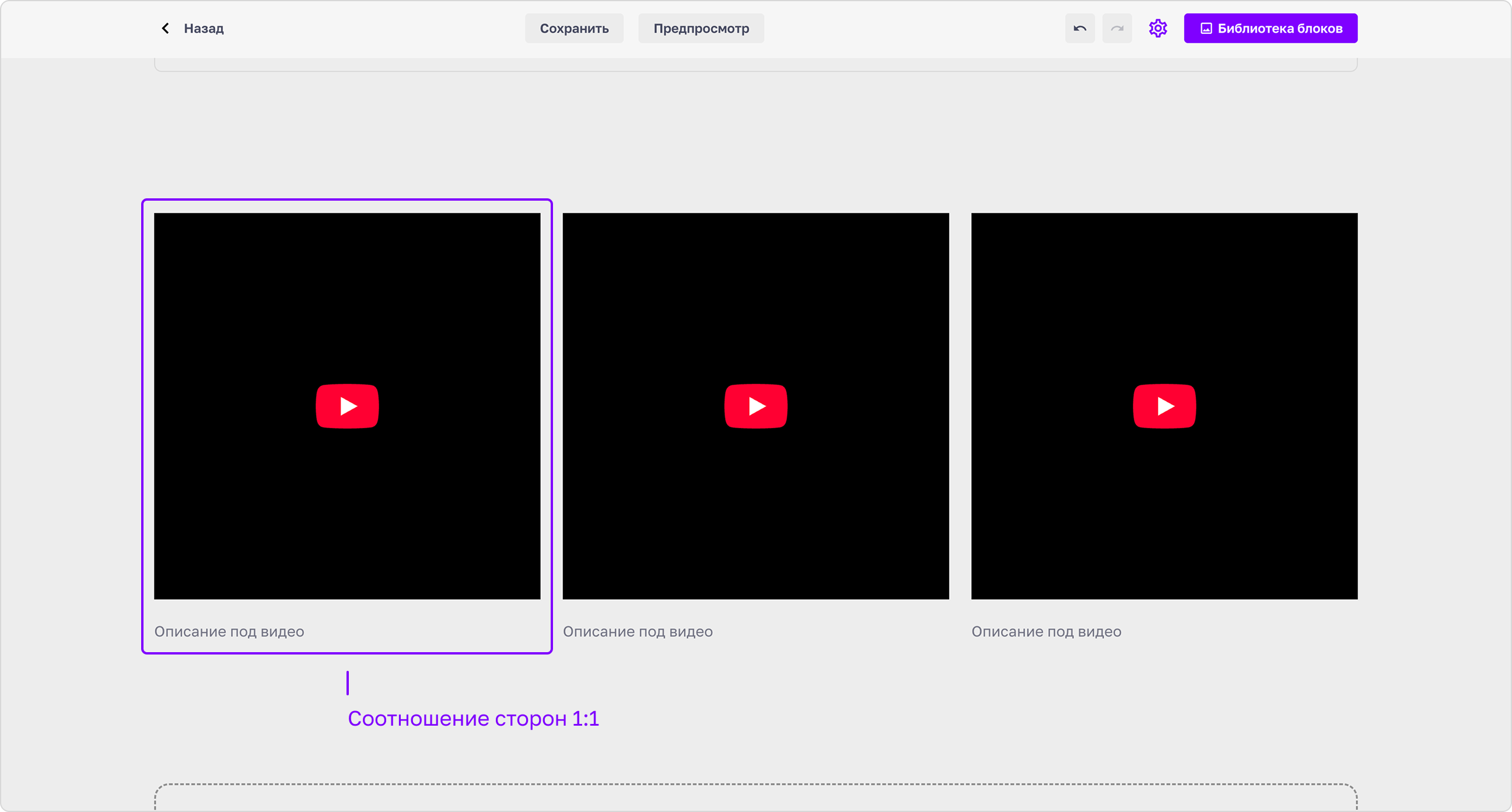1512x812 pixels.
Task: Redo the undone action
Action: click(x=1116, y=28)
